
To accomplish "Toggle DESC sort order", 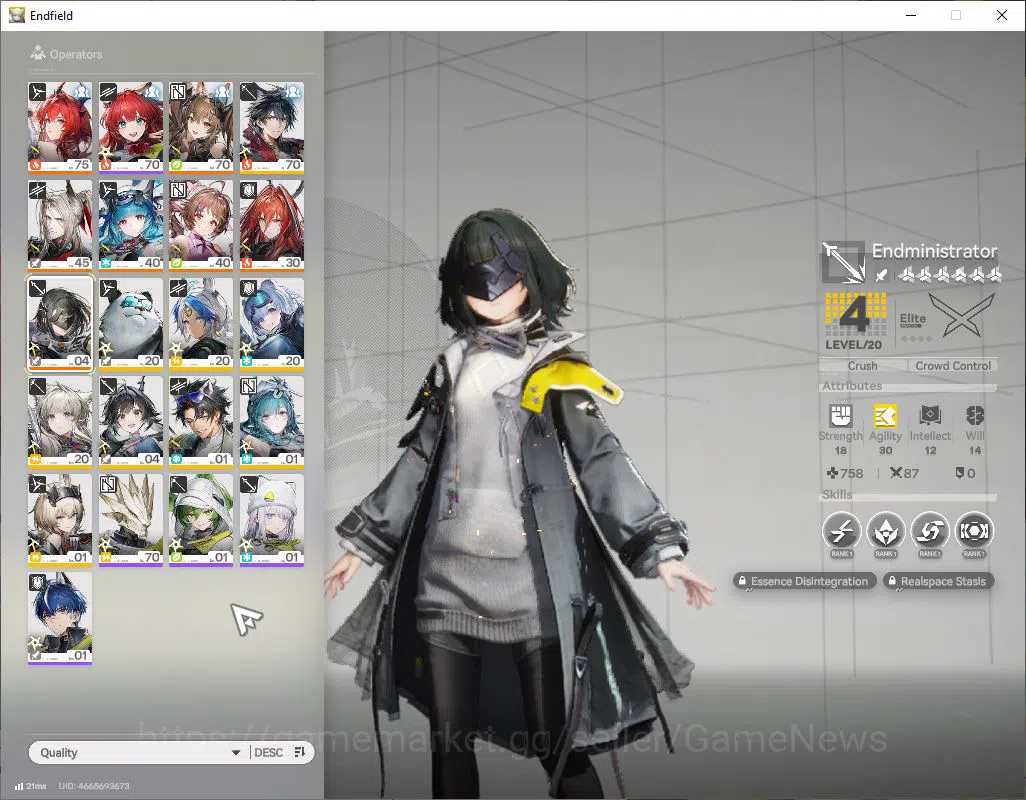I will click(268, 752).
